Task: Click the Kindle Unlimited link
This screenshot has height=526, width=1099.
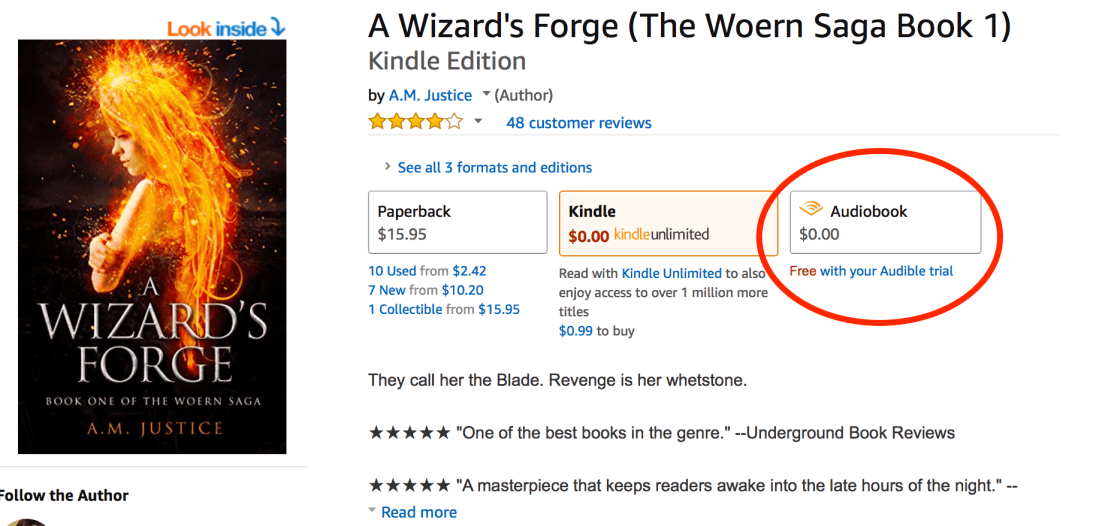Action: (671, 273)
